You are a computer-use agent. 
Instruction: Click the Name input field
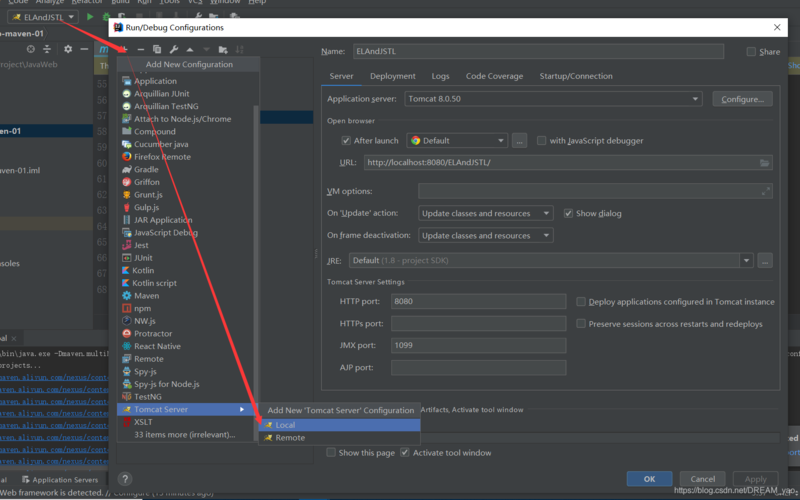coord(538,51)
